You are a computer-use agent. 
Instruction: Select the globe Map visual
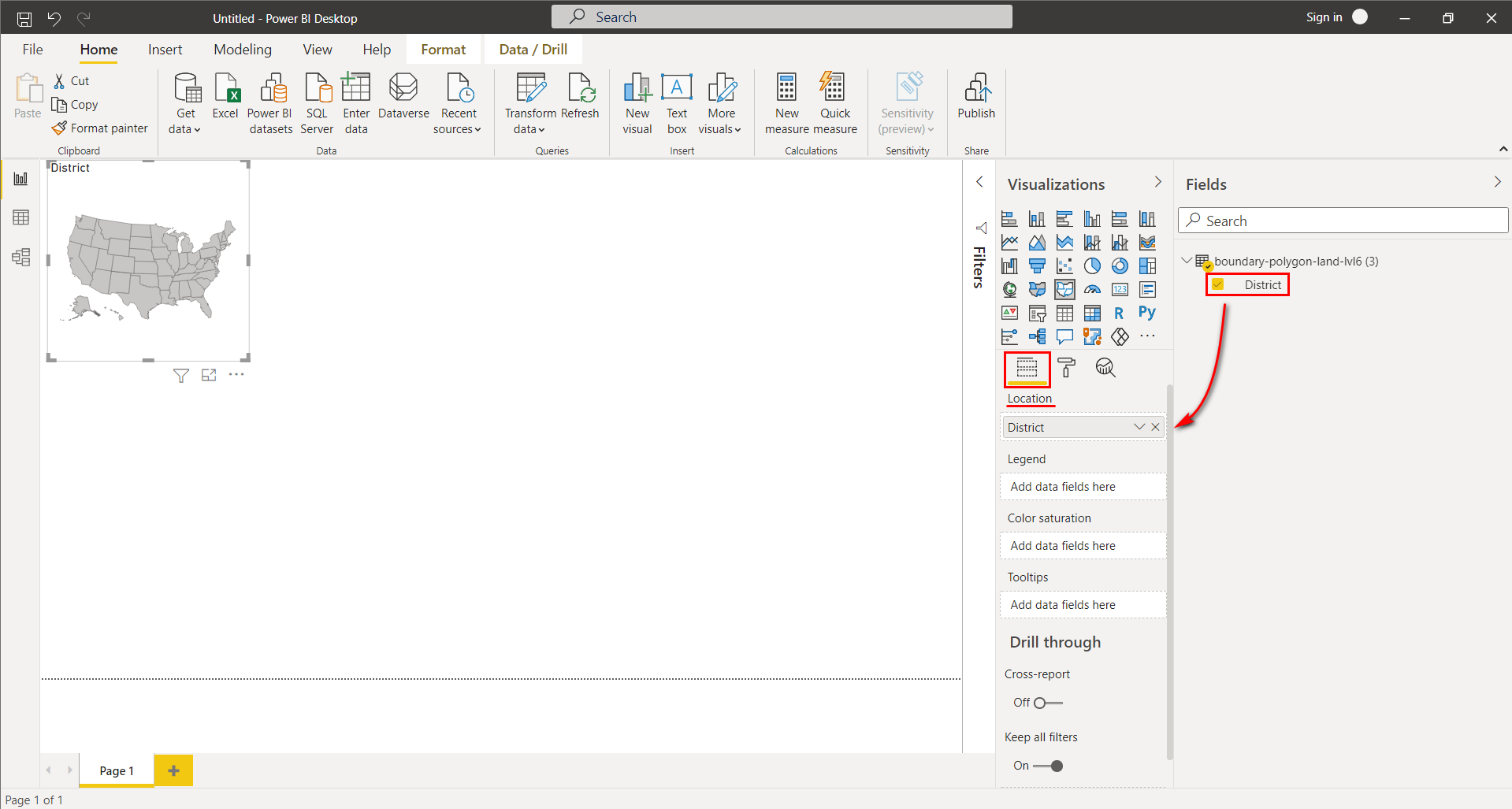pyautogui.click(x=1009, y=290)
